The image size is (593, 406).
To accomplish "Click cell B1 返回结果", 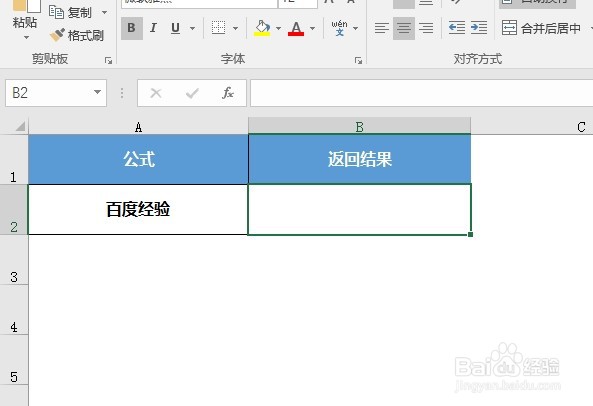I will point(359,160).
